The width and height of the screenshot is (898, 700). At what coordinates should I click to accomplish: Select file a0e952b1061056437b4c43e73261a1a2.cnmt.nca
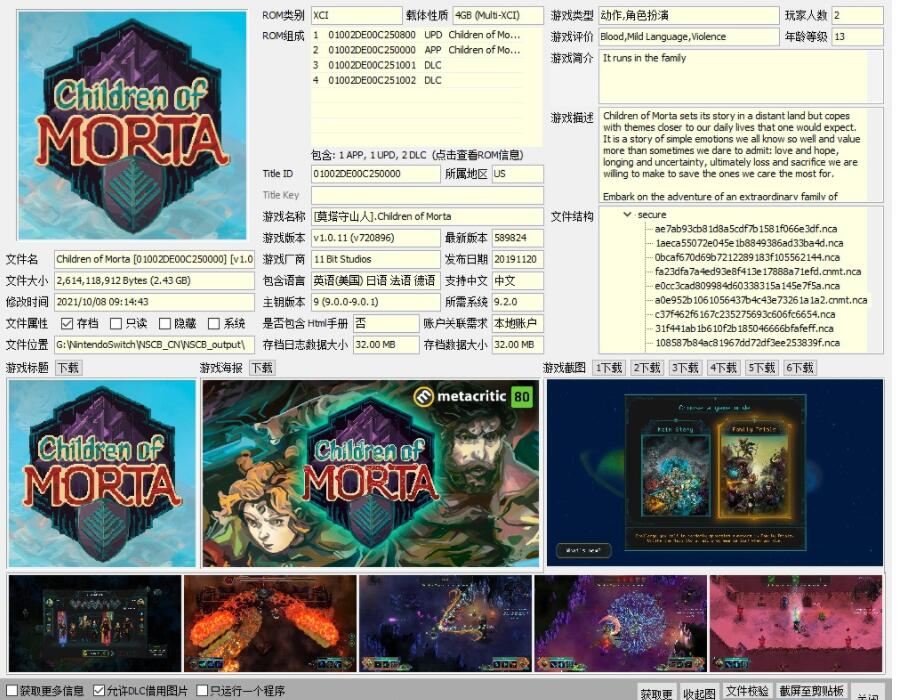[x=761, y=300]
